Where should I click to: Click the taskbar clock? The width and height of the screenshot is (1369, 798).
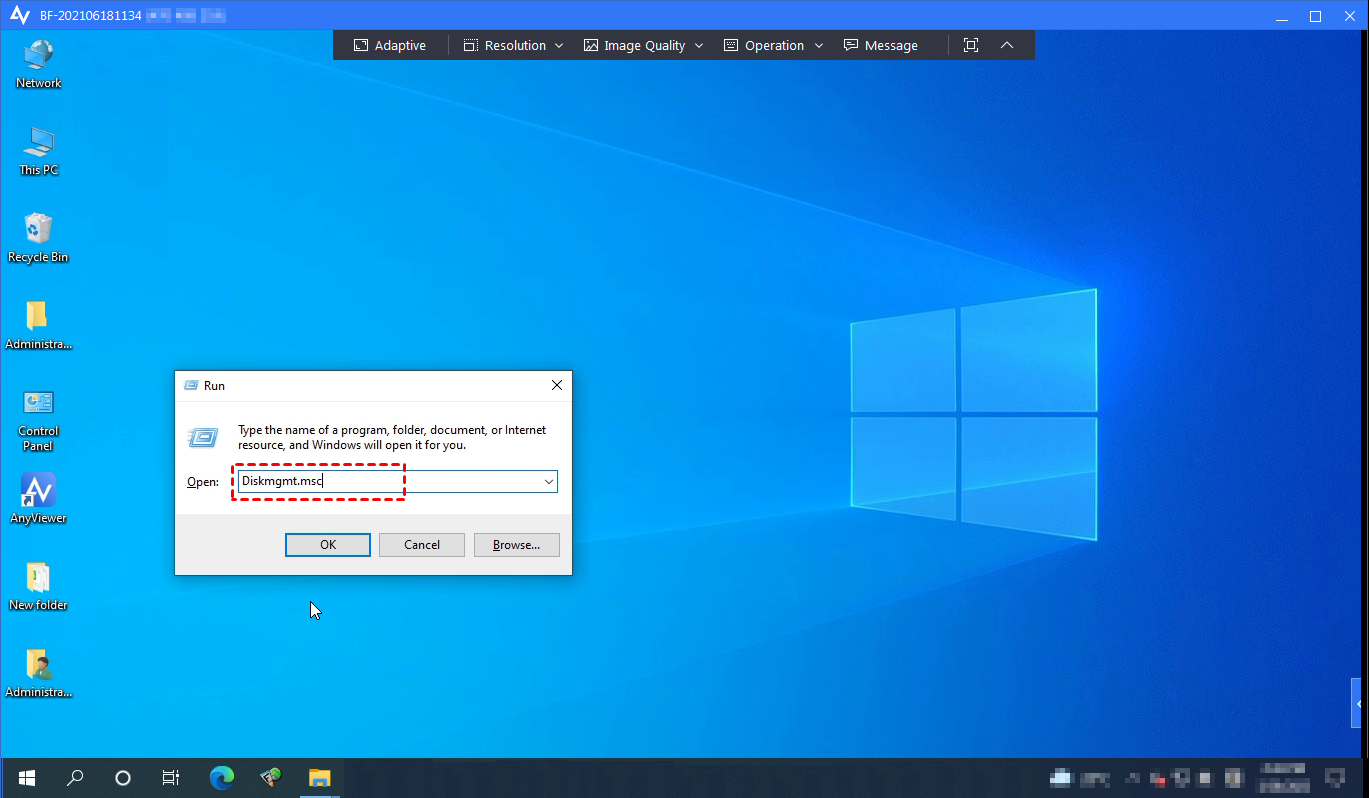pos(1283,777)
